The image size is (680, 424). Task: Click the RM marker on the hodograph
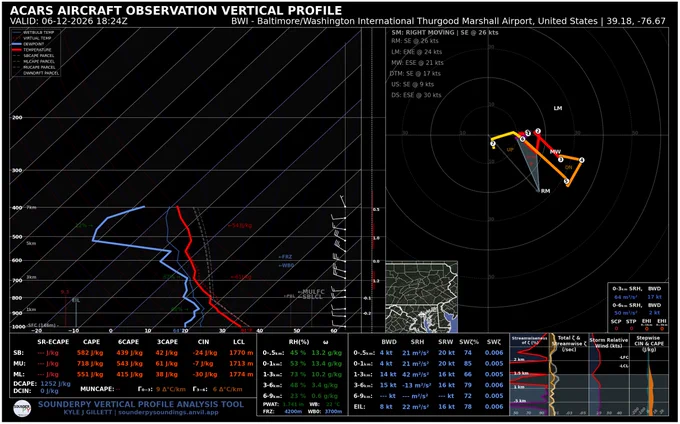pyautogui.click(x=545, y=191)
